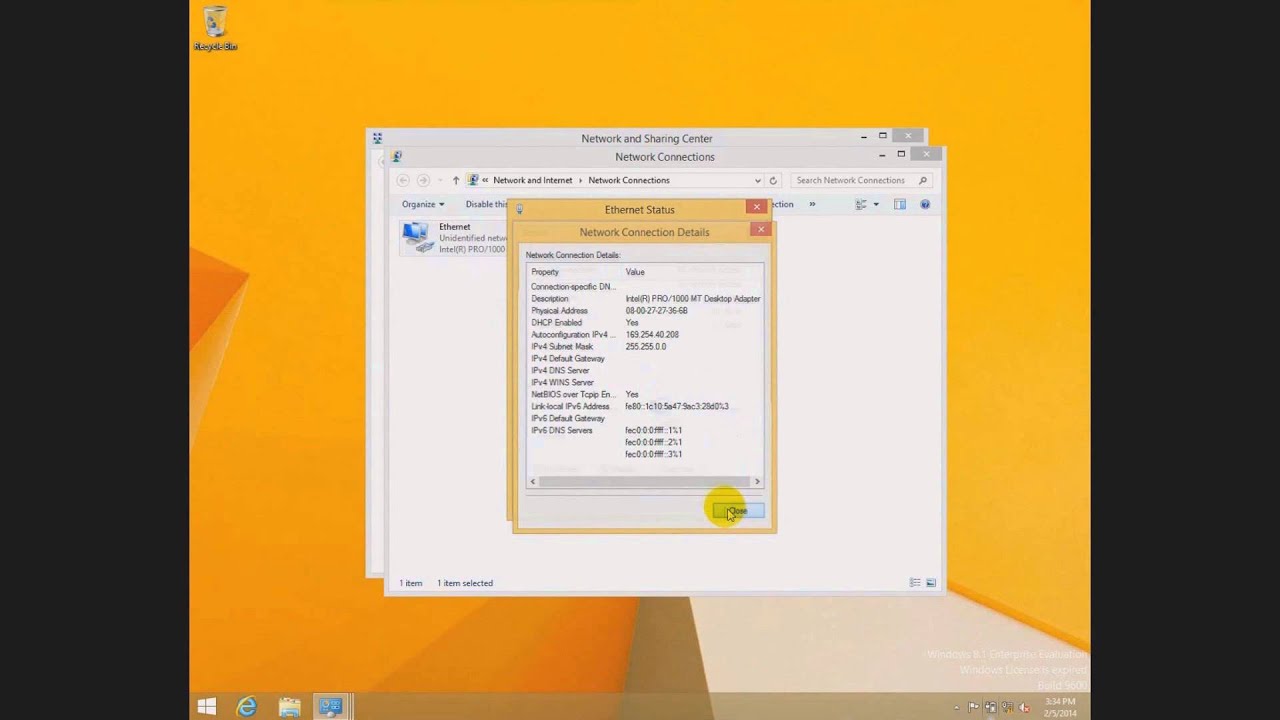Image resolution: width=1280 pixels, height=720 pixels.
Task: Click the Change your view icon
Action: [861, 204]
